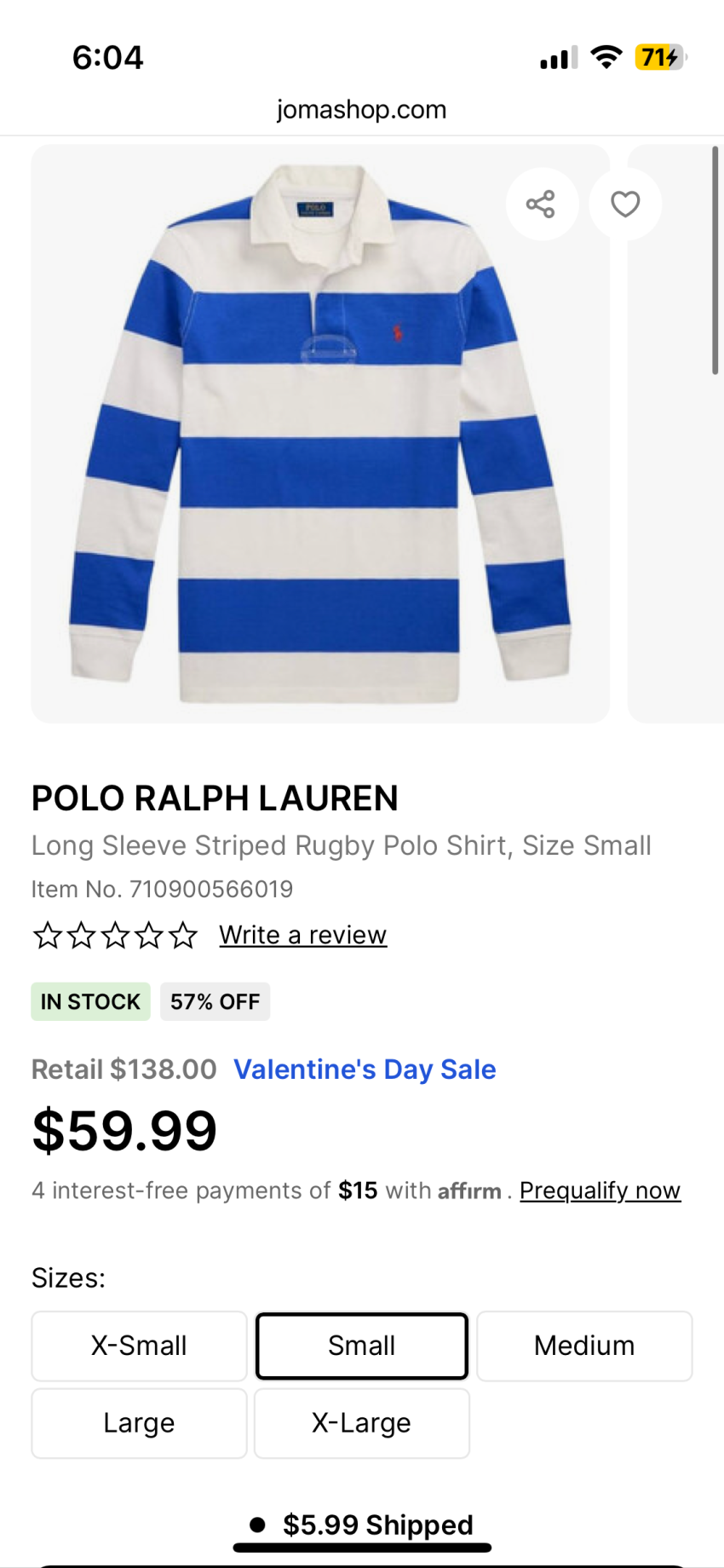Open the Valentine's Day Sale link

tap(365, 1069)
